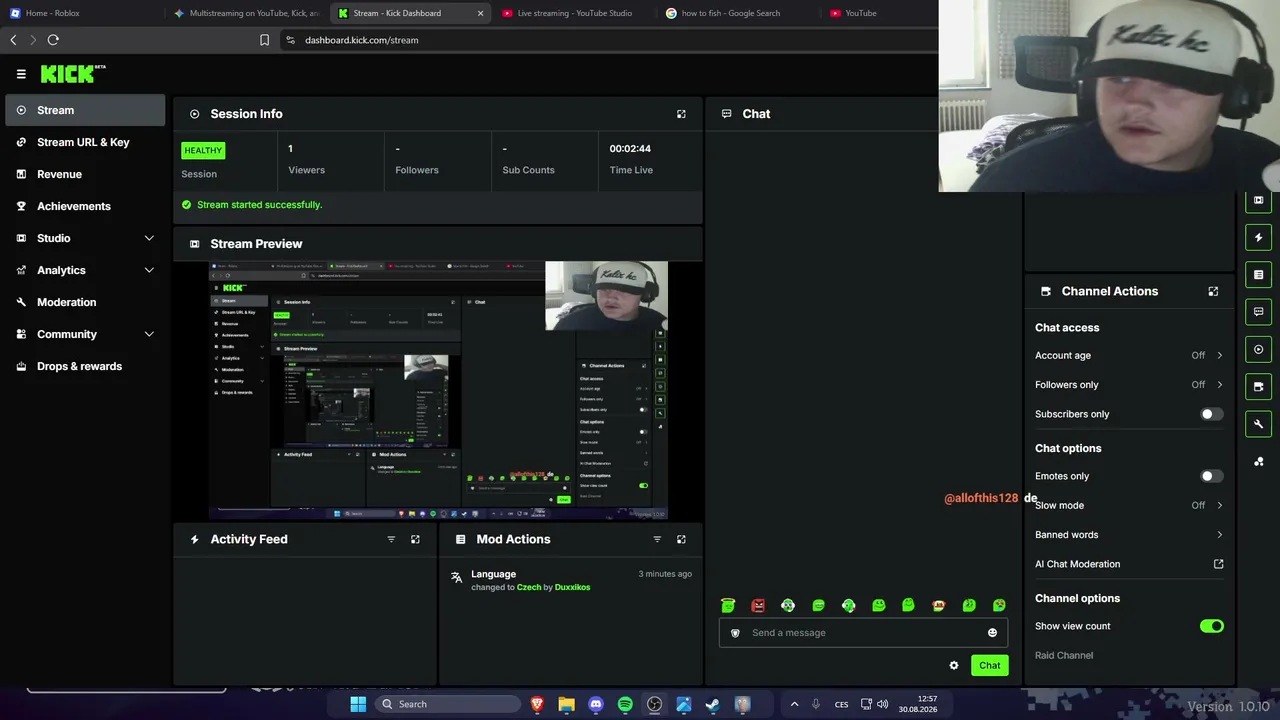
Task: Switch to how to fish Google Search tab
Action: [738, 13]
